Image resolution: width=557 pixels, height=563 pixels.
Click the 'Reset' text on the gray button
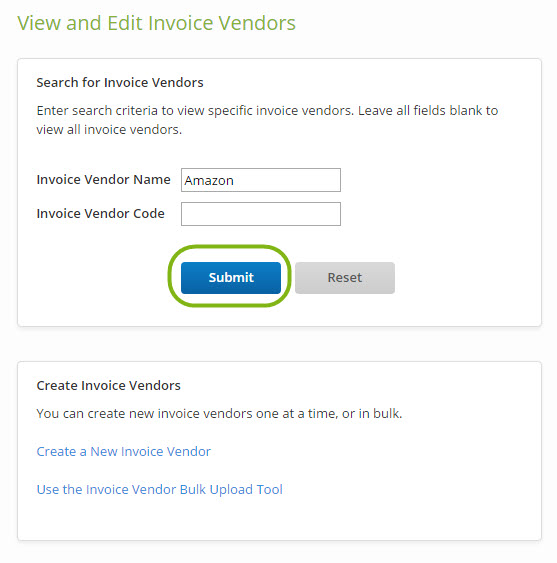point(345,278)
